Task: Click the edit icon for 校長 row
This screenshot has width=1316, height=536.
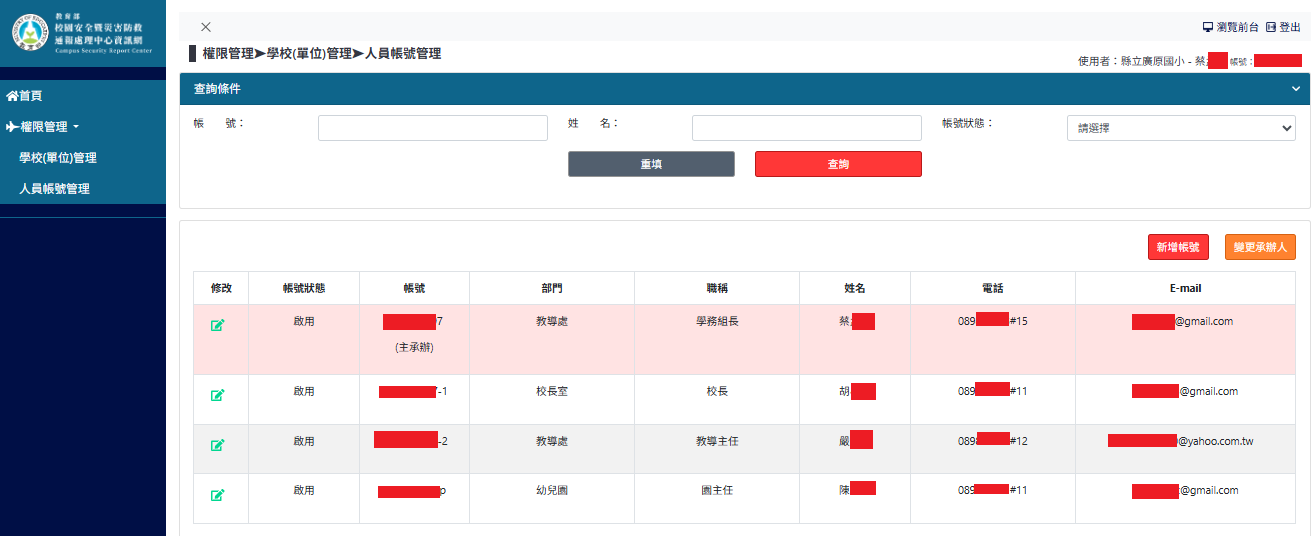Action: (217, 395)
